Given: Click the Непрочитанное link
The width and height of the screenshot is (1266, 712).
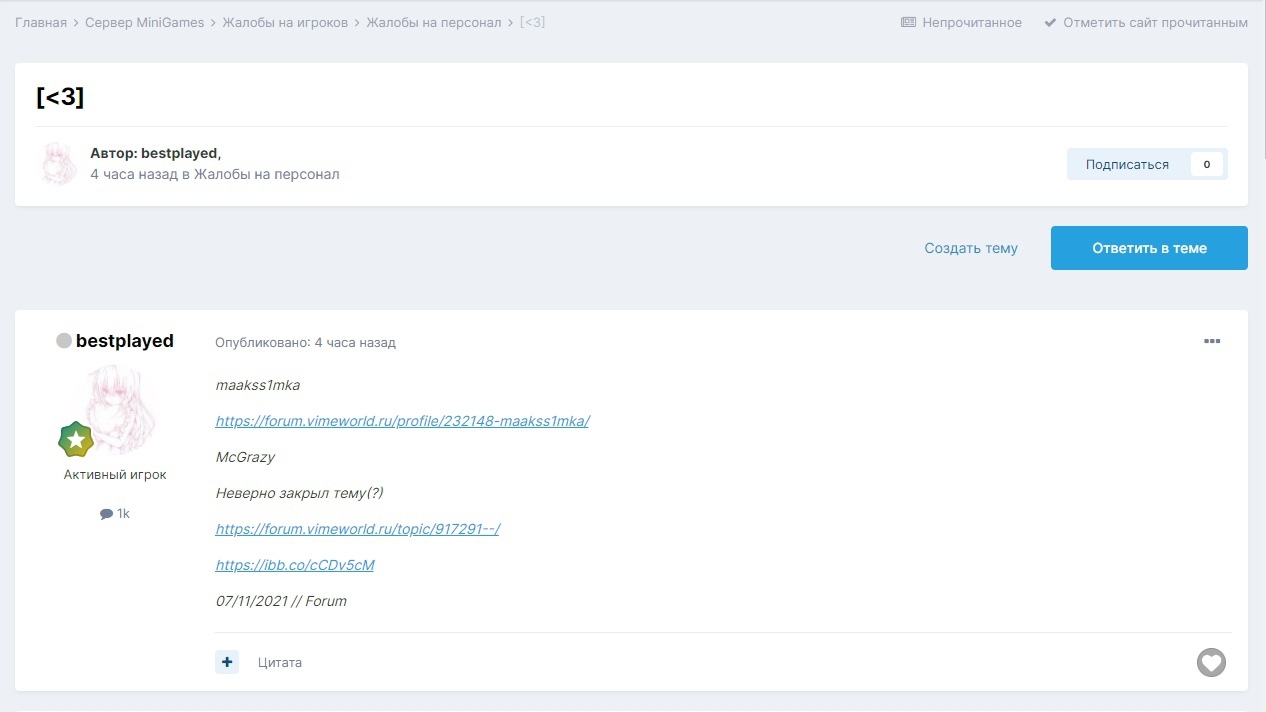Looking at the screenshot, I should 961,22.
